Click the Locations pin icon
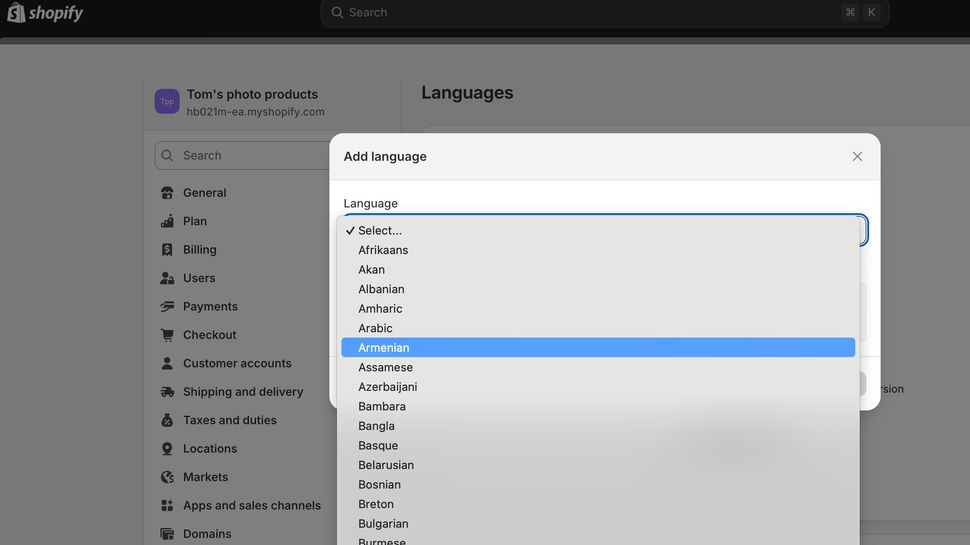This screenshot has height=545, width=970. 167,449
